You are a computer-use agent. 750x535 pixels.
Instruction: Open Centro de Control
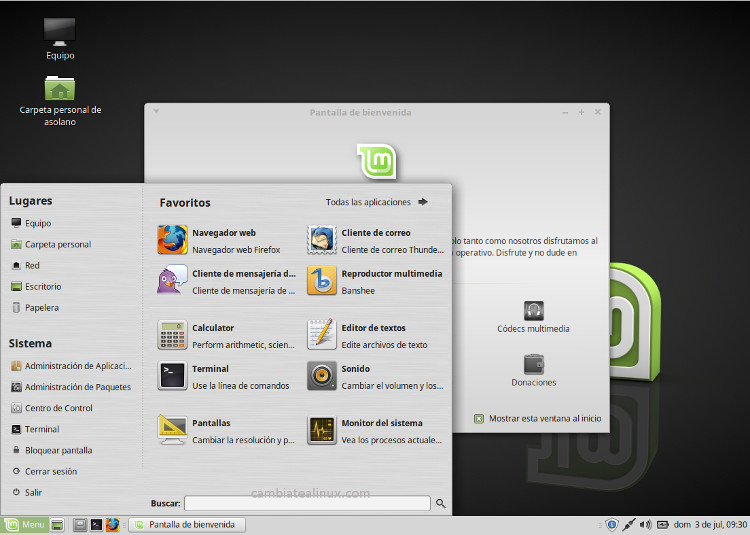click(52, 408)
